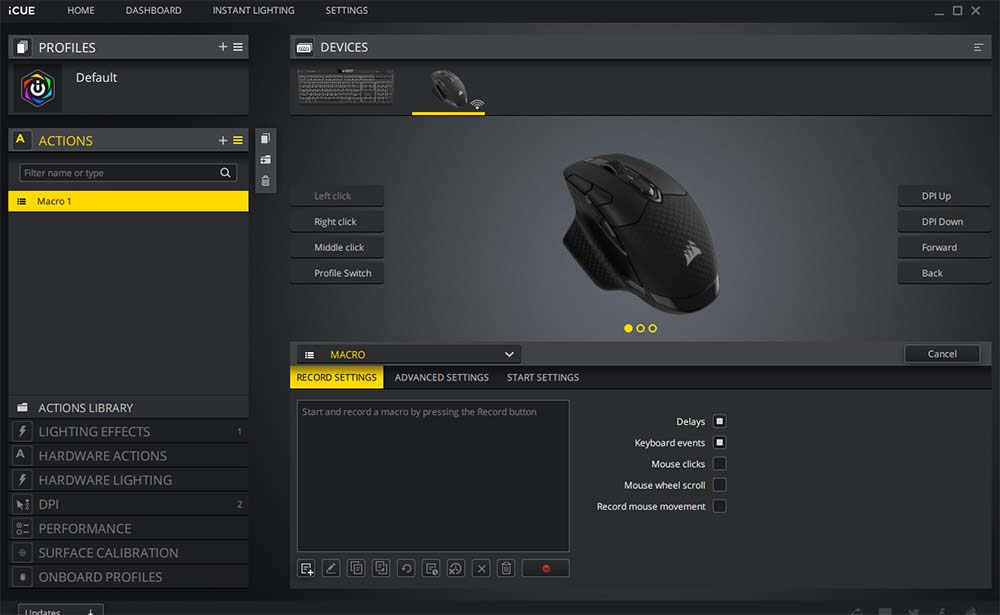Click the X clear icon in macro toolbar
The image size is (1000, 615).
click(481, 568)
